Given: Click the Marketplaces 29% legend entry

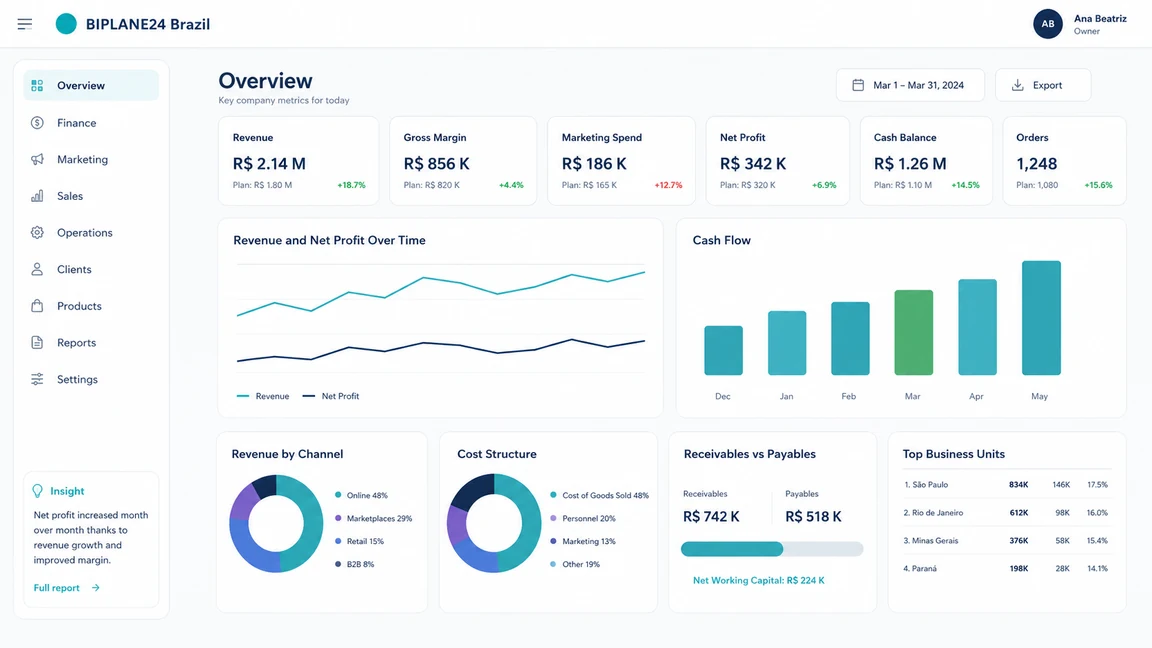Looking at the screenshot, I should [x=373, y=518].
